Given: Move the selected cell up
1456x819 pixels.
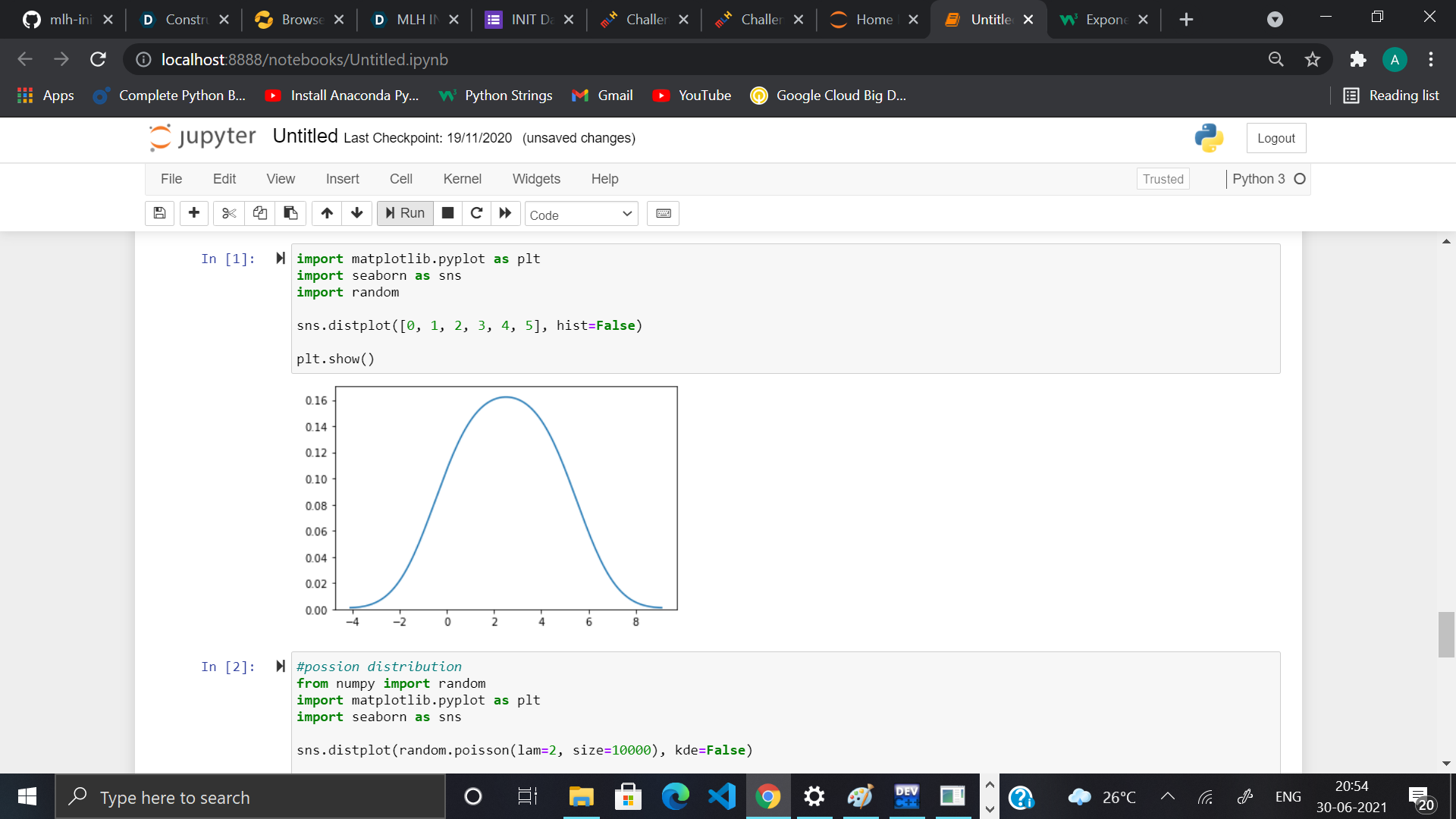Looking at the screenshot, I should coord(327,213).
